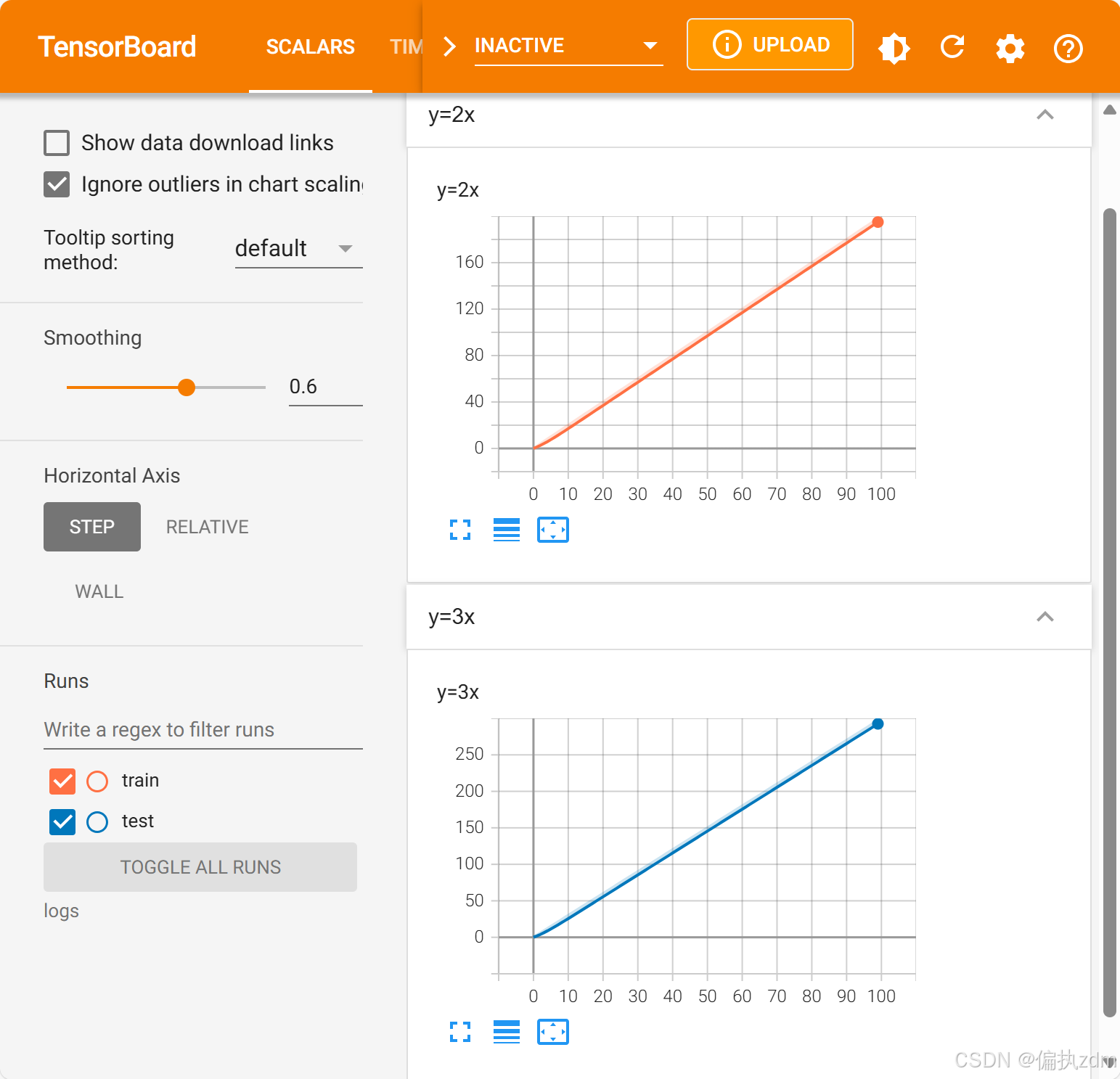Click the TensorBoard title
1120x1079 pixels.
[x=117, y=47]
